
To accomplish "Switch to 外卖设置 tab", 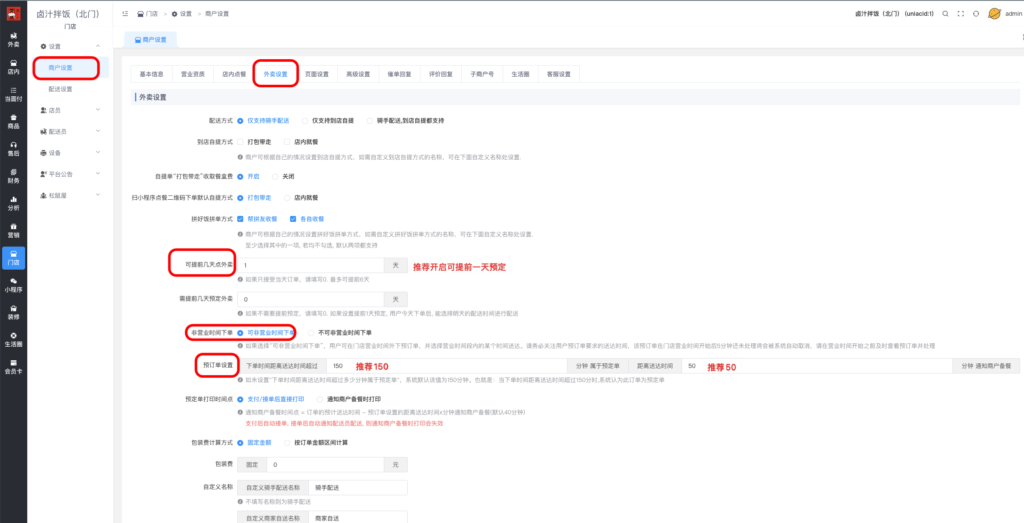I will click(276, 74).
